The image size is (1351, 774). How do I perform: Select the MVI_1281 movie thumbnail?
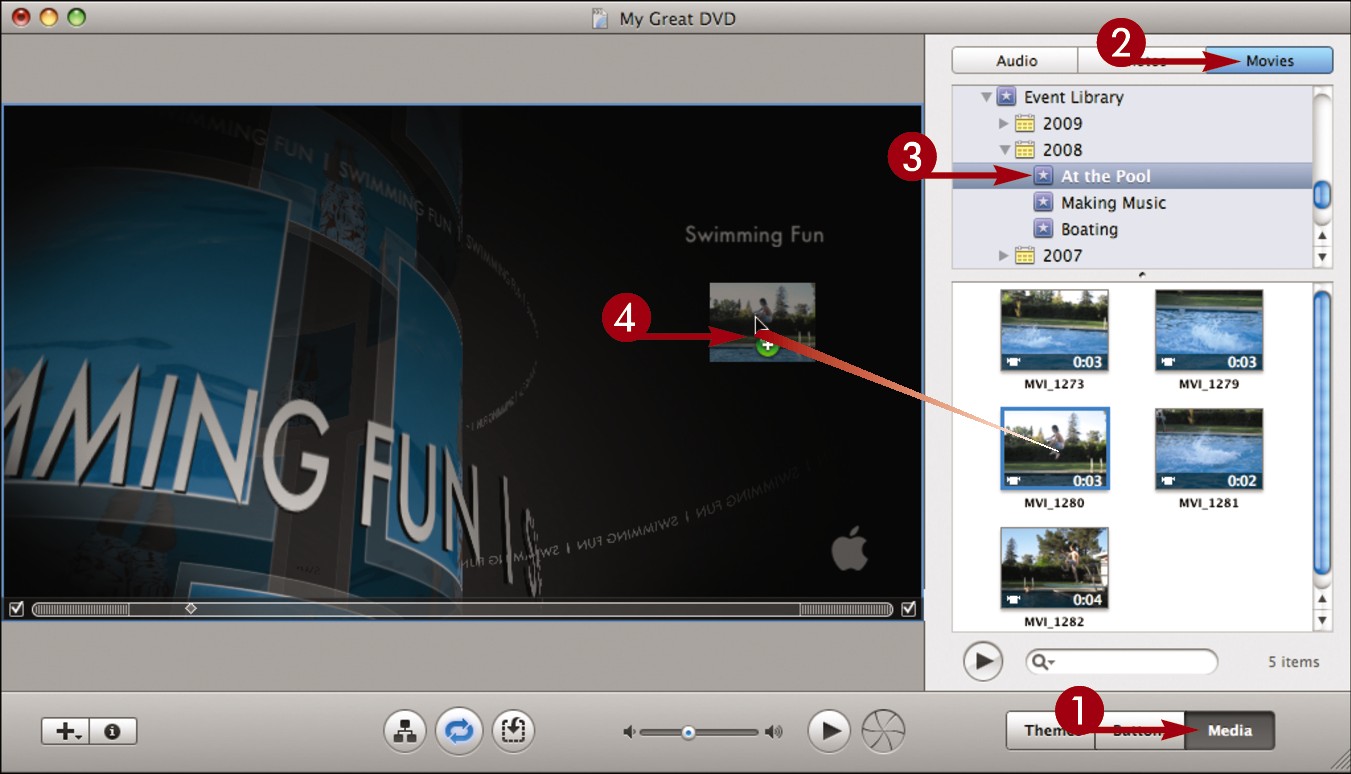point(1208,449)
